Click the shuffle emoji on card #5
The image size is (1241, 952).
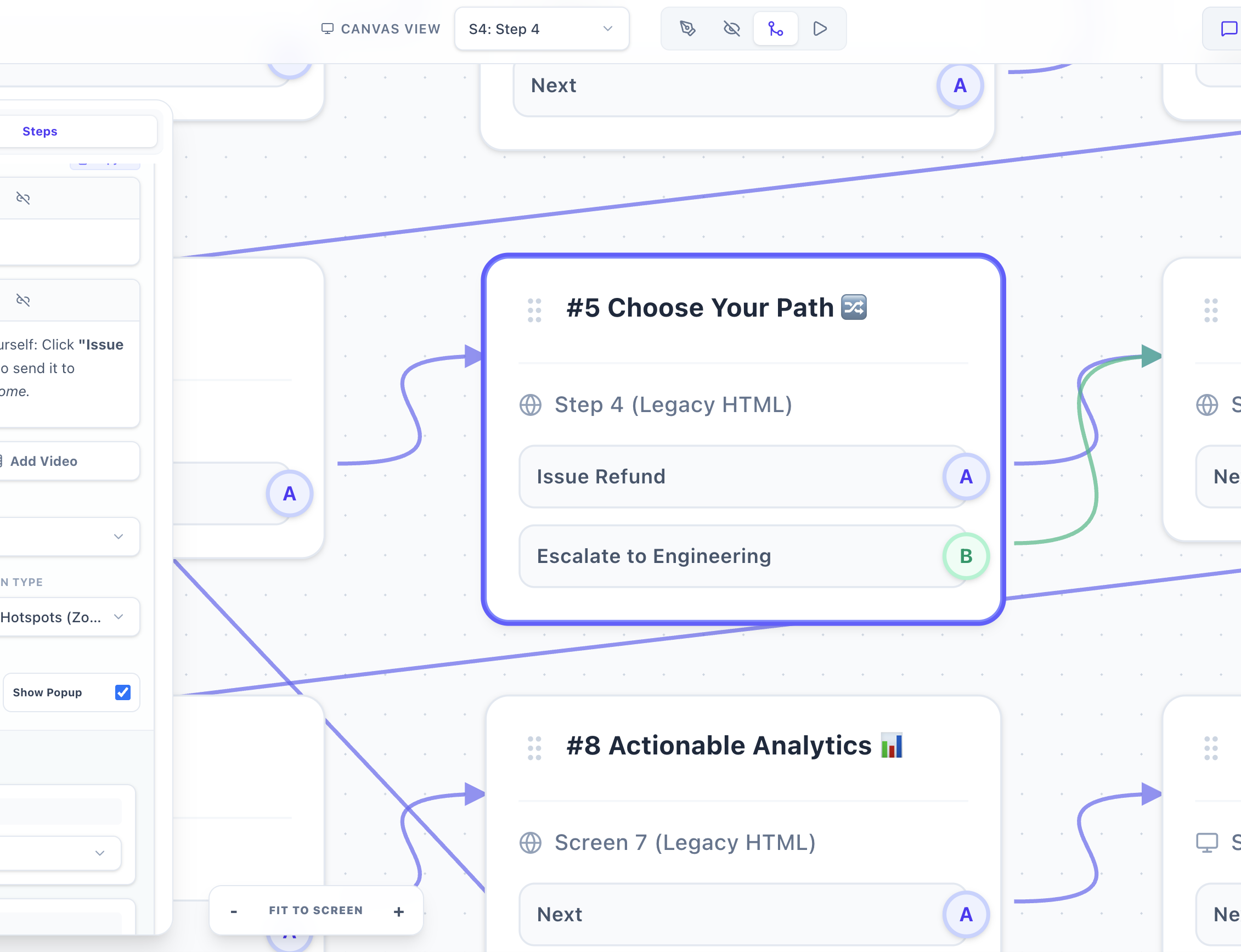pos(854,307)
